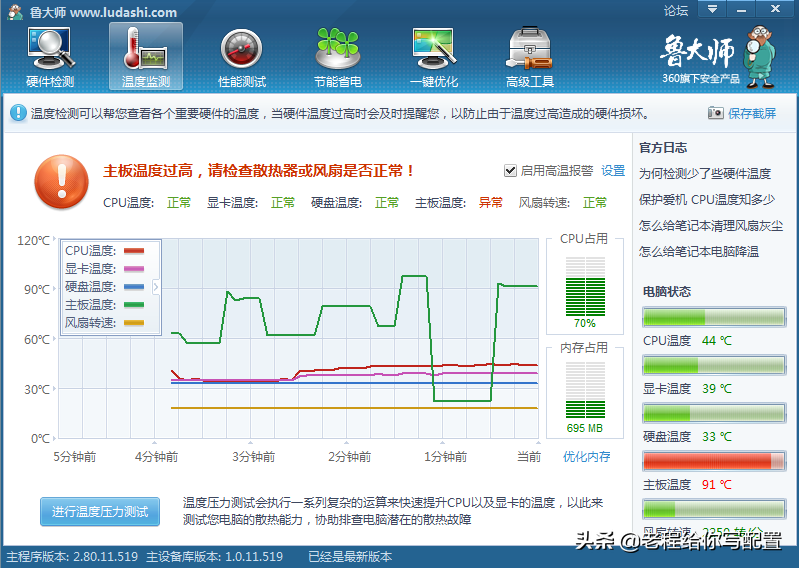Viewport: 799px width, 568px height.
Task: Click the 电脑状态 section heading
Action: pyautogui.click(x=667, y=291)
